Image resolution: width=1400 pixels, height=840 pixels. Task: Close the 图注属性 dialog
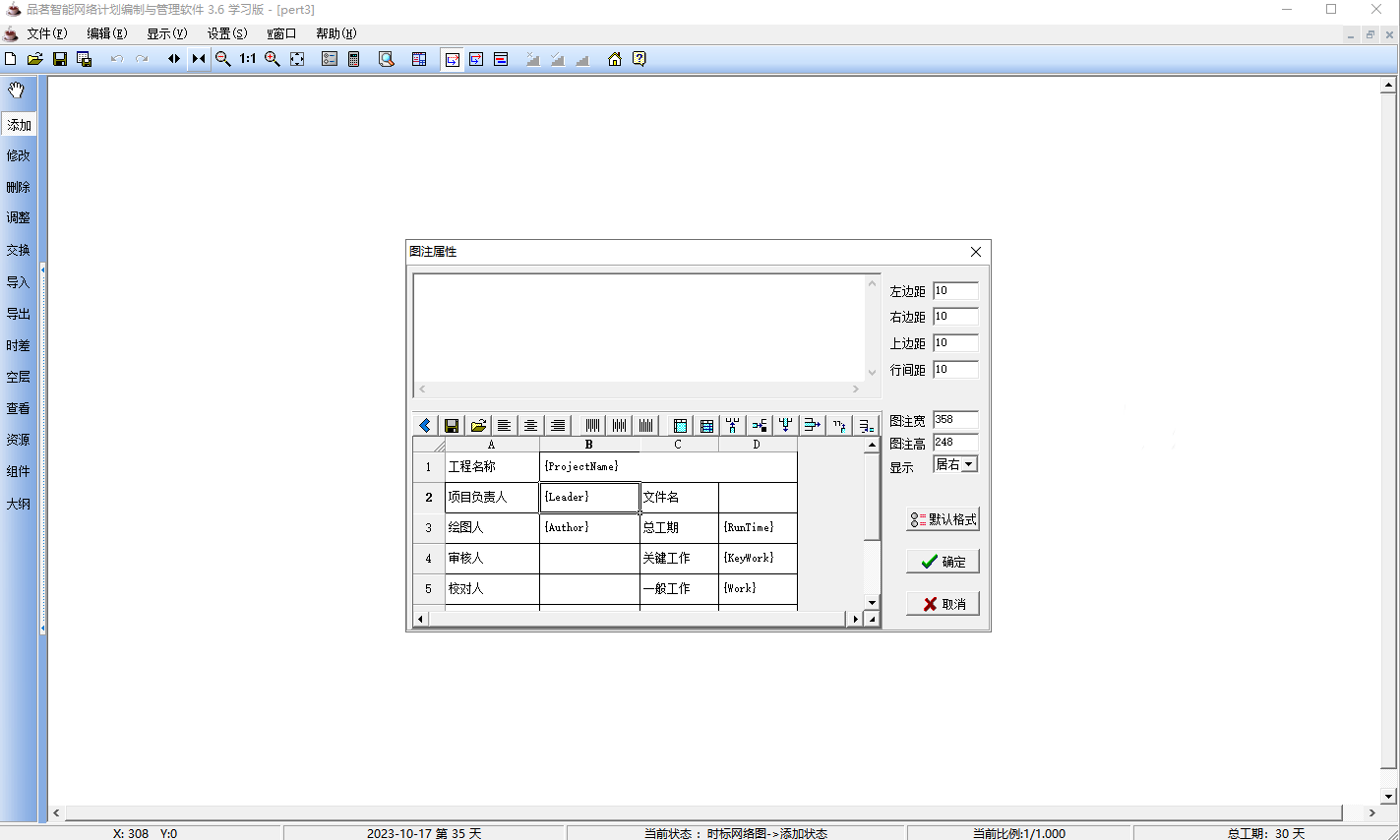(976, 252)
